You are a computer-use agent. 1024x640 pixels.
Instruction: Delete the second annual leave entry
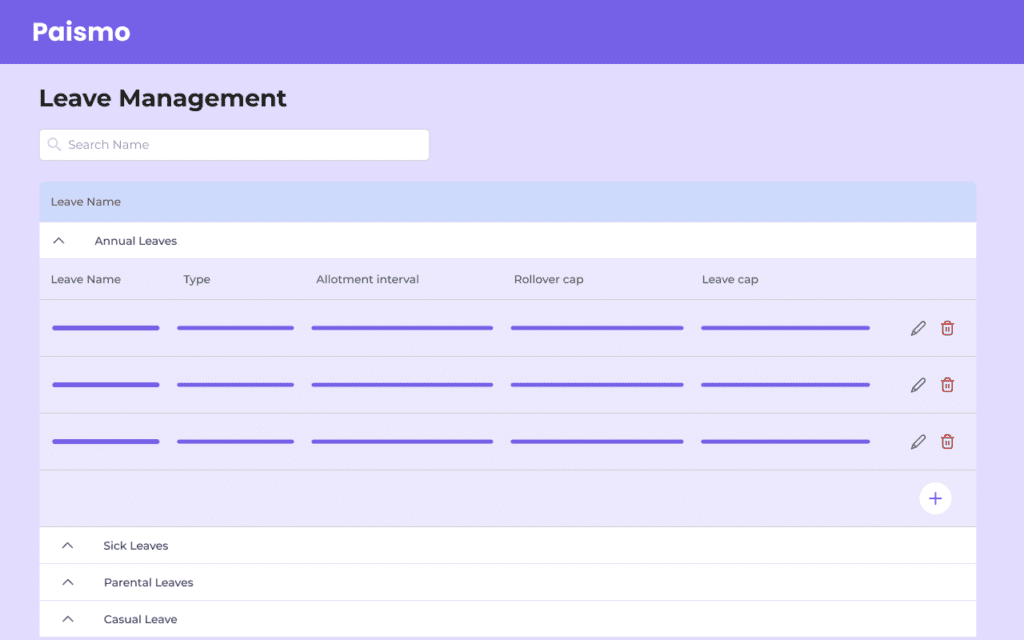pyautogui.click(x=947, y=384)
